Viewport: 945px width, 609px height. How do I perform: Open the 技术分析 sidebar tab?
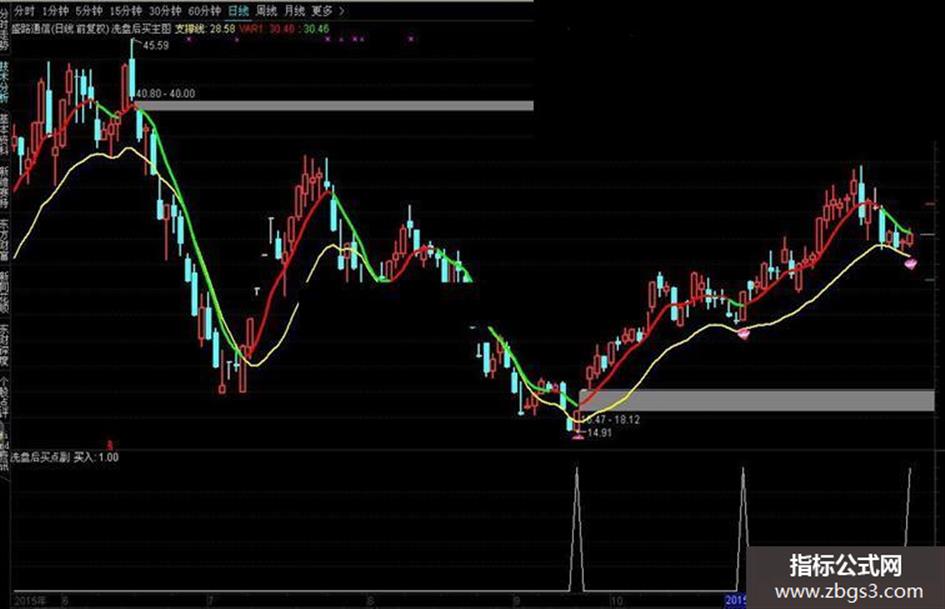(4, 81)
